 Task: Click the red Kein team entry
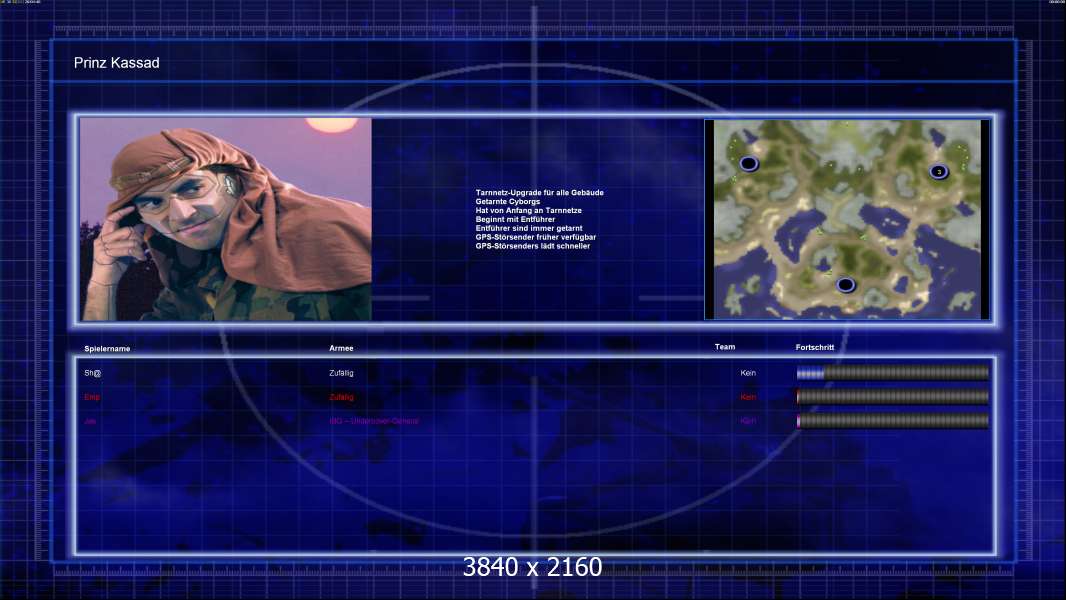click(x=748, y=397)
